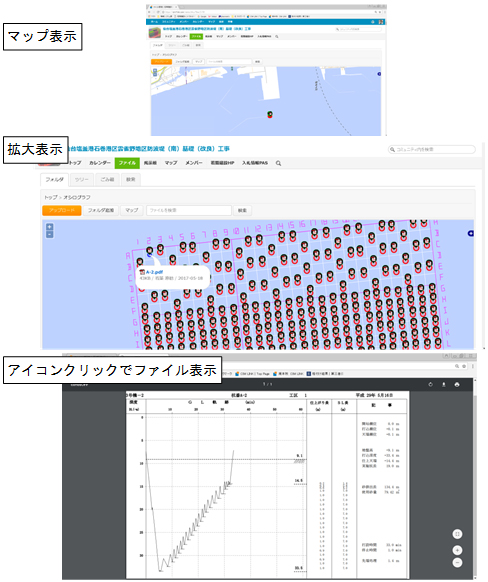Click the magnifier icon in the navigation bar
The image size is (488, 582).
(278, 163)
